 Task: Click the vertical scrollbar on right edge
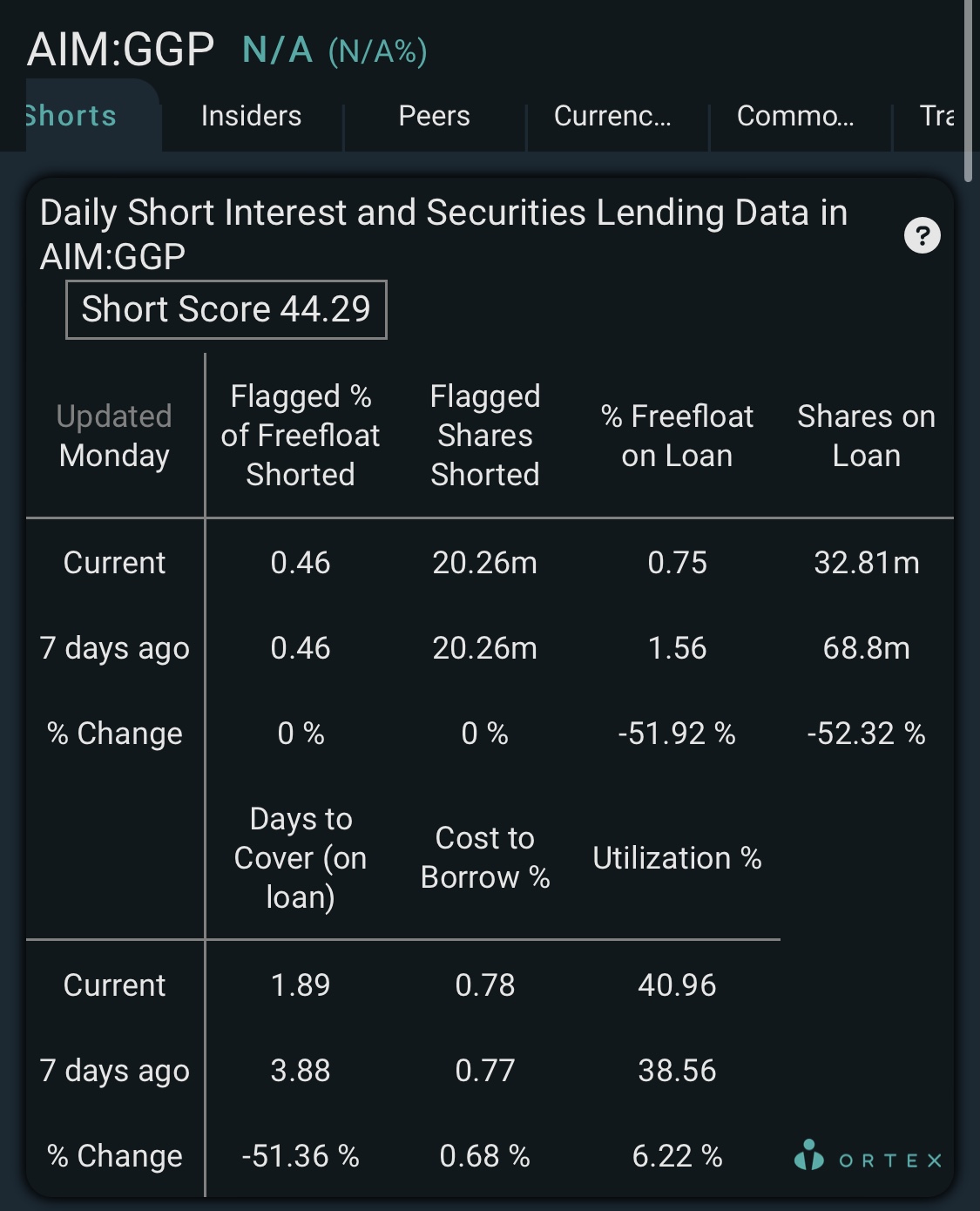[x=968, y=91]
